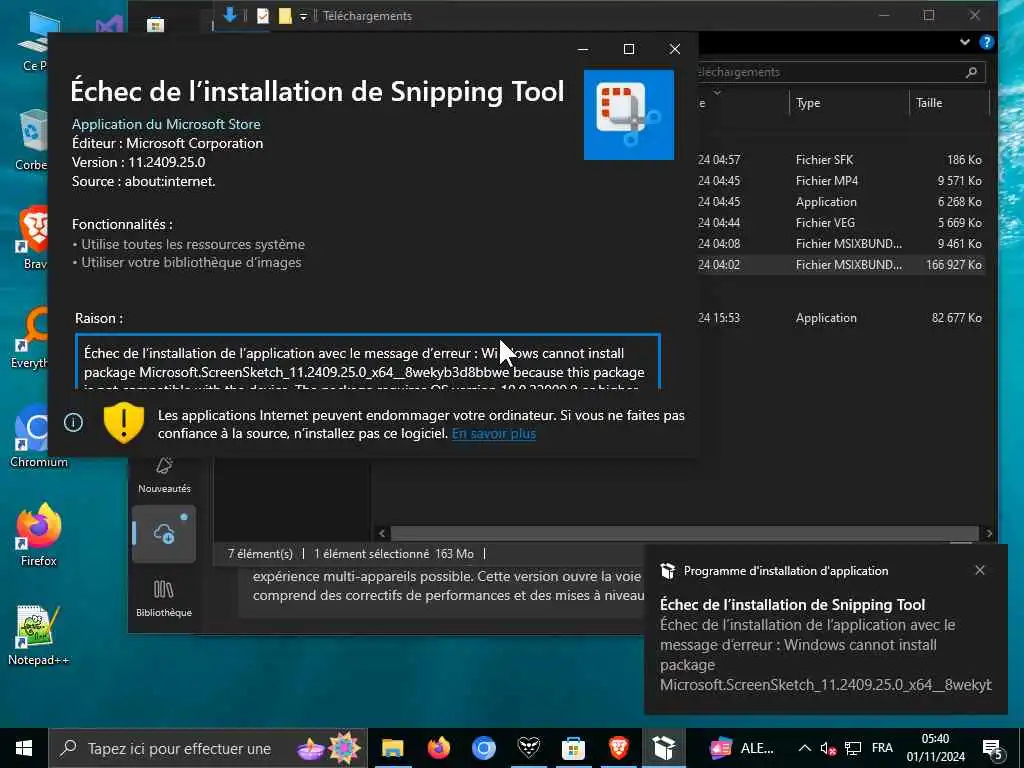Show hidden system tray icons

(805, 748)
